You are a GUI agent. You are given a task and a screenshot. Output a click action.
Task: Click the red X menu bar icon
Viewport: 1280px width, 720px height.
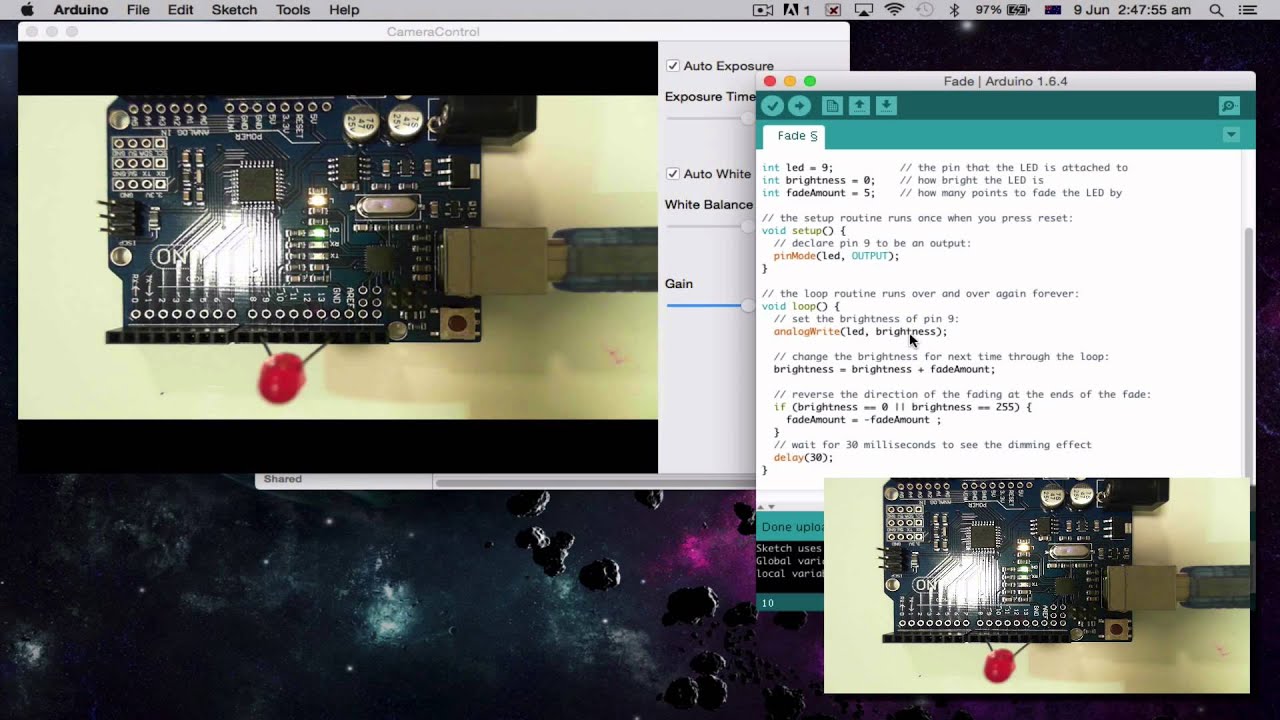click(x=833, y=10)
